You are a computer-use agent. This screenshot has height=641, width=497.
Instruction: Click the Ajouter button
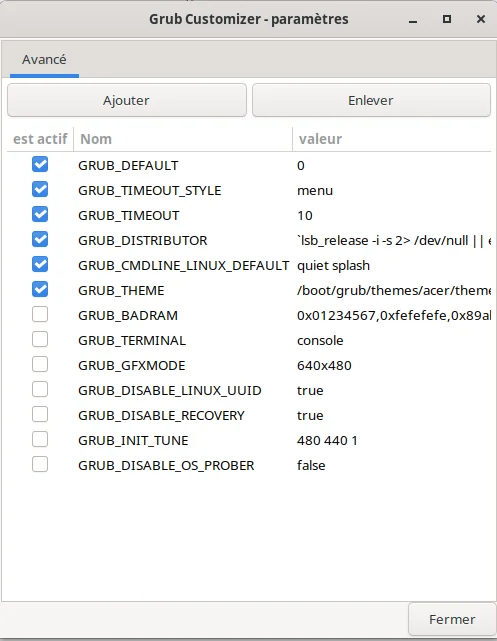pos(127,100)
